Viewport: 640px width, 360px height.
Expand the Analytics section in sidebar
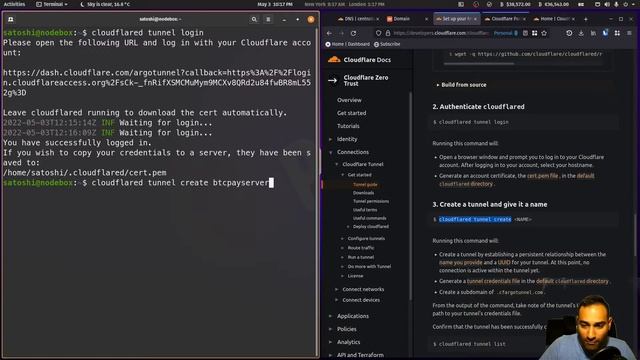(331, 342)
